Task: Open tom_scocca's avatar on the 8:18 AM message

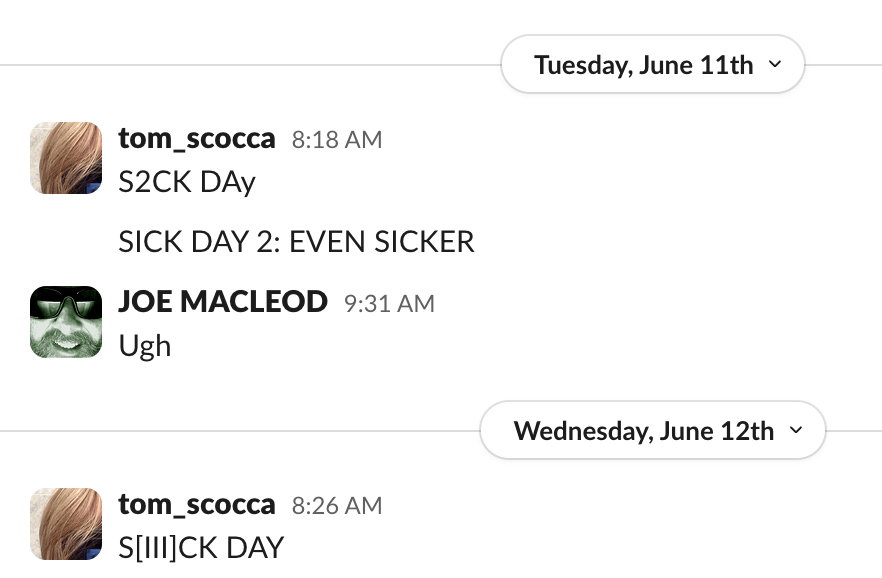Action: (66, 158)
